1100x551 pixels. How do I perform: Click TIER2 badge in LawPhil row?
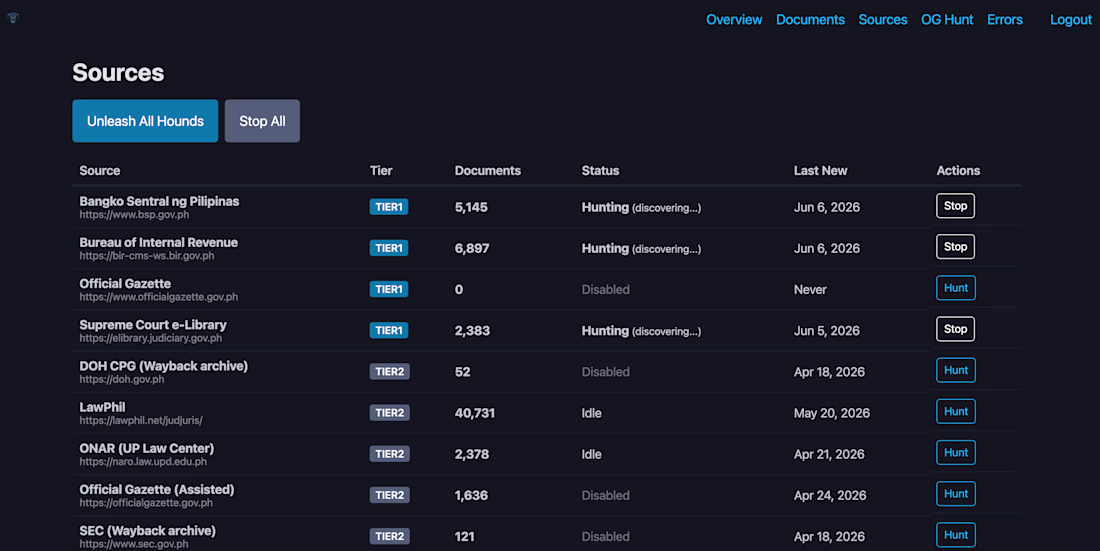click(389, 413)
